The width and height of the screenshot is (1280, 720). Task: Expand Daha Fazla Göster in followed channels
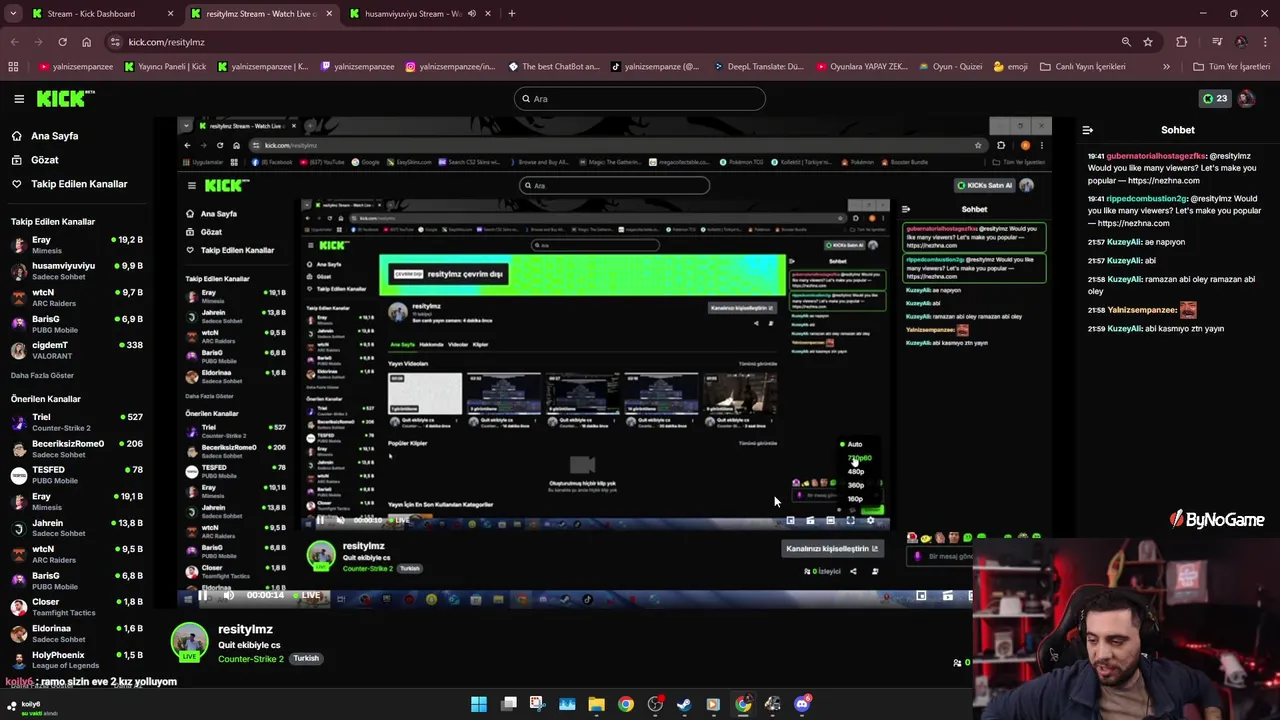coord(42,375)
